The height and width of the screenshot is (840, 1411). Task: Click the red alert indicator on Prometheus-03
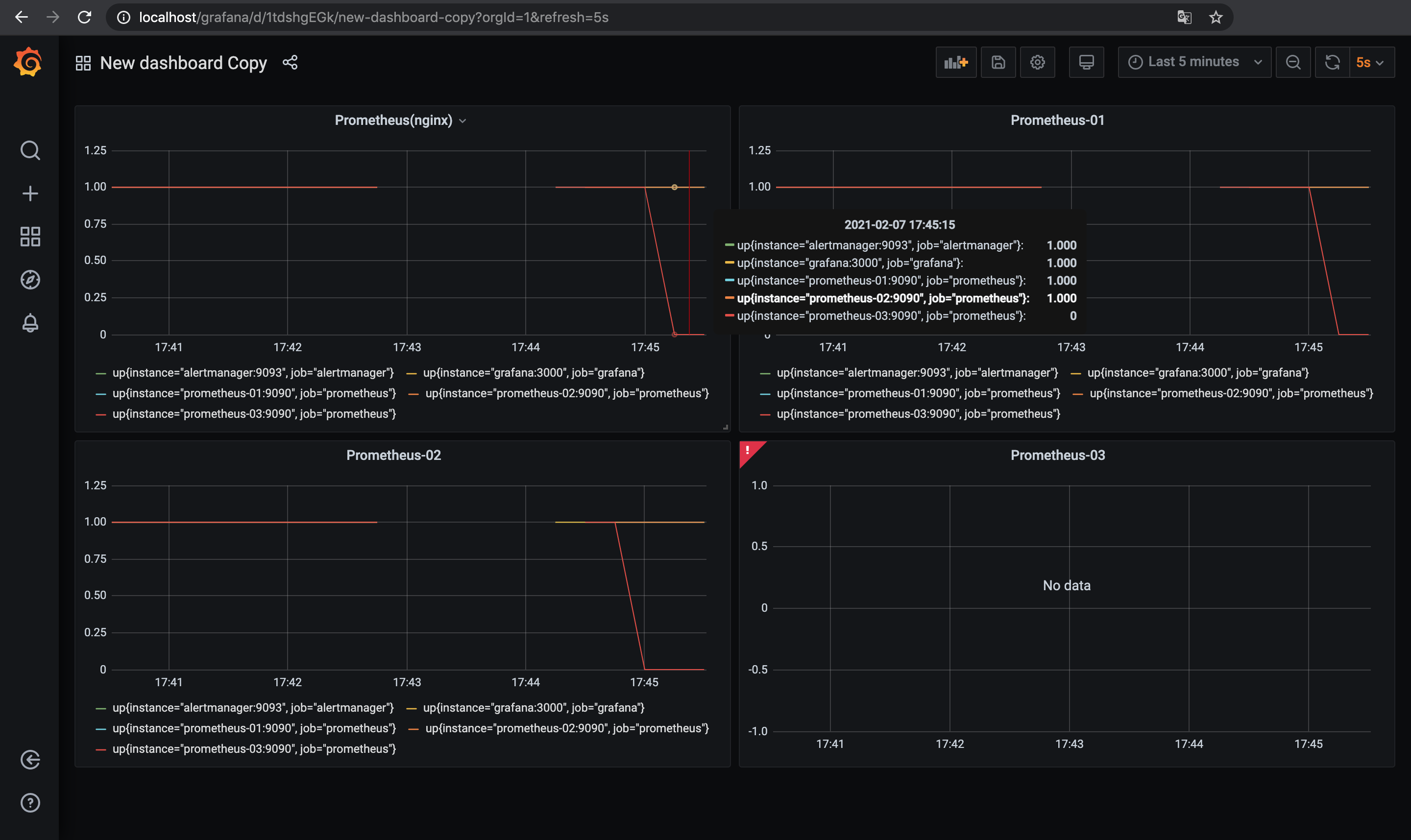point(750,451)
